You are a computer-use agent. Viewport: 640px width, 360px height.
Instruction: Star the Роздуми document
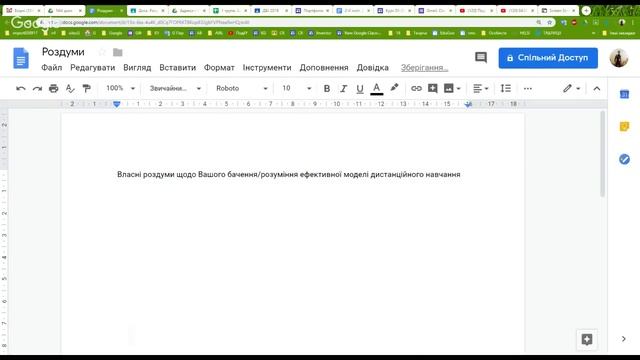[102, 52]
